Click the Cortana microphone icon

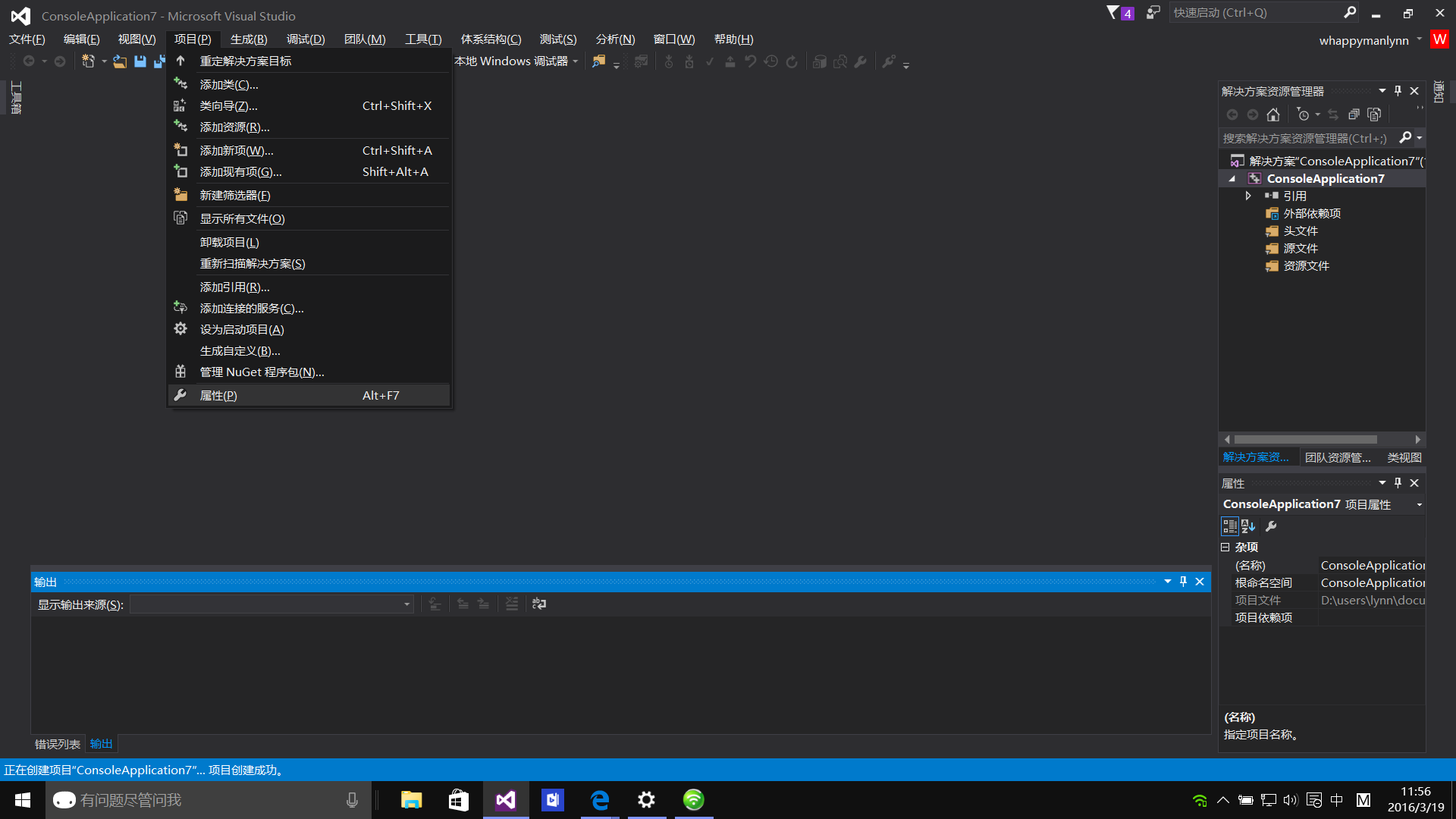(x=352, y=800)
